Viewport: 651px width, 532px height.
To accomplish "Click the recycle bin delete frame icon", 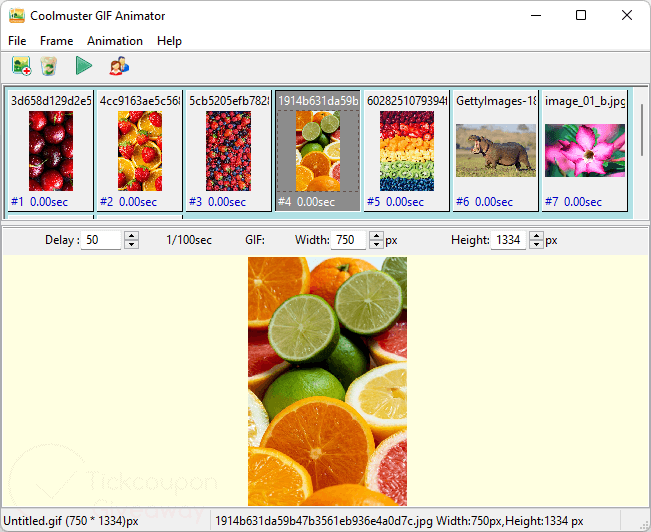I will point(49,67).
